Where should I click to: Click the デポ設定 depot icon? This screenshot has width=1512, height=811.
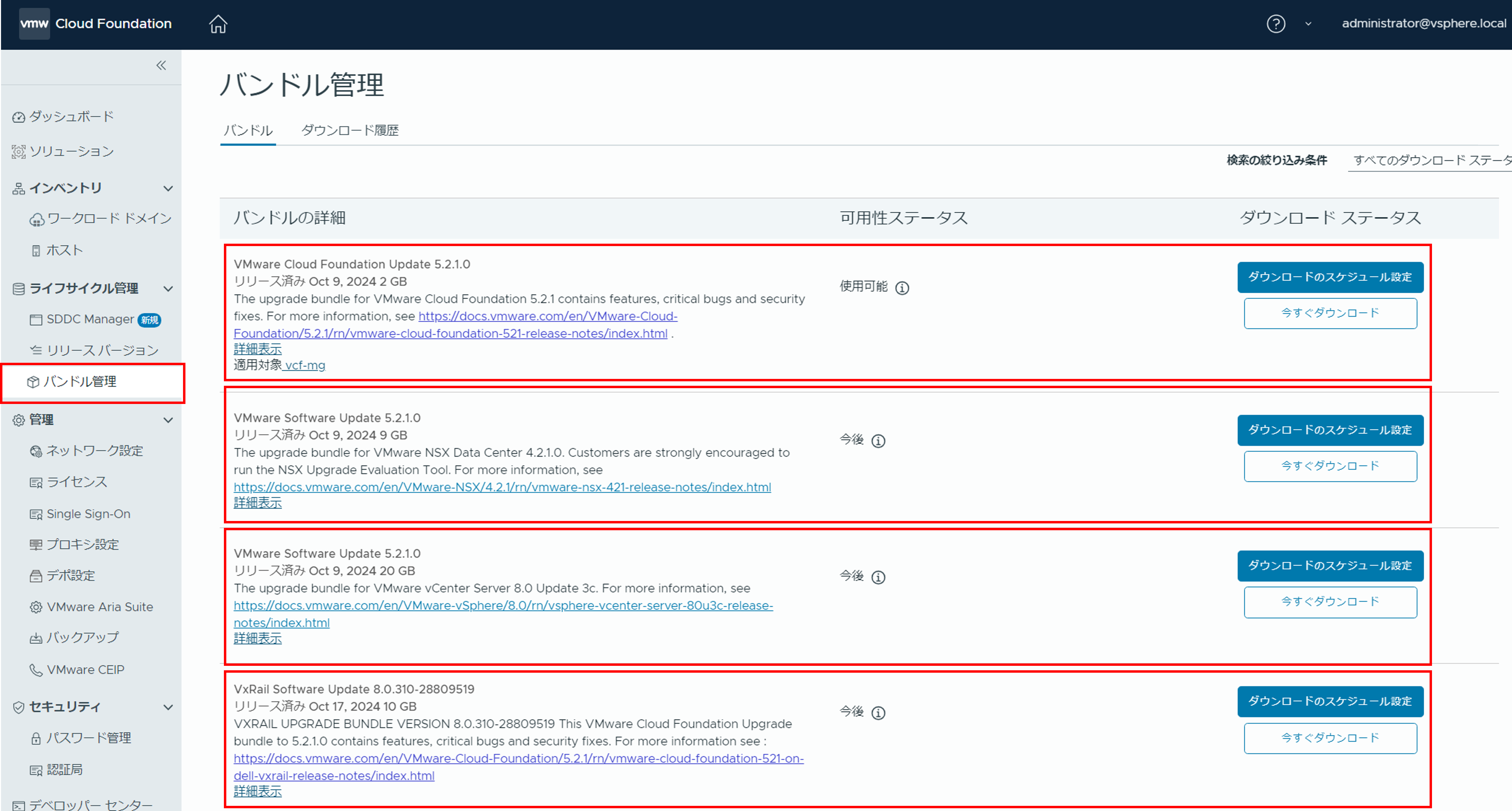click(x=36, y=576)
